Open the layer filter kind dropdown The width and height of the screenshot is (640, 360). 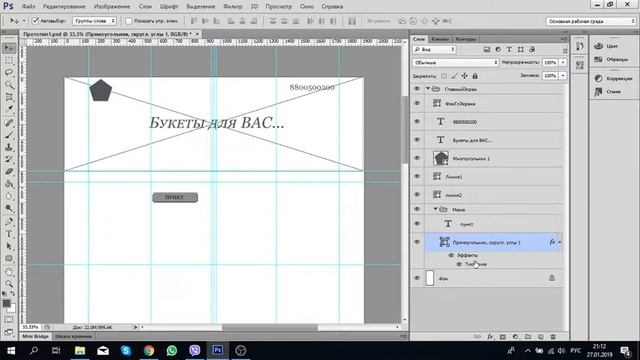click(x=434, y=49)
